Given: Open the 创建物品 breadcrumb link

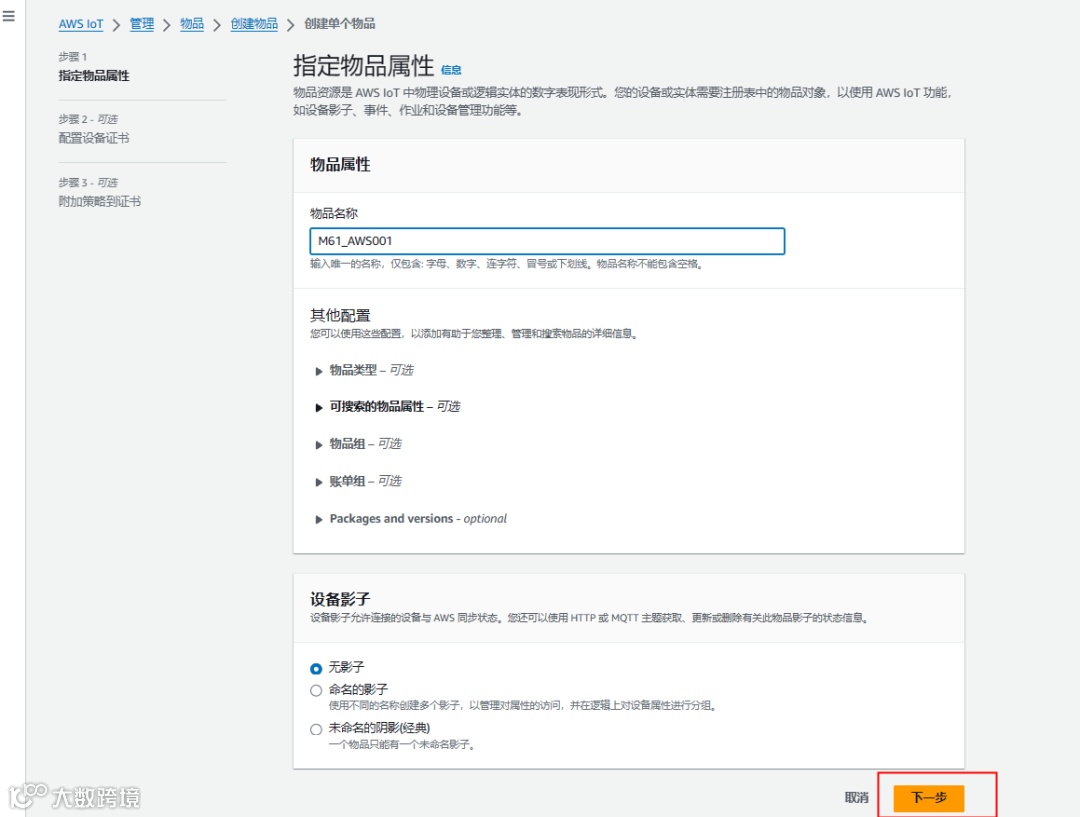Looking at the screenshot, I should (254, 24).
